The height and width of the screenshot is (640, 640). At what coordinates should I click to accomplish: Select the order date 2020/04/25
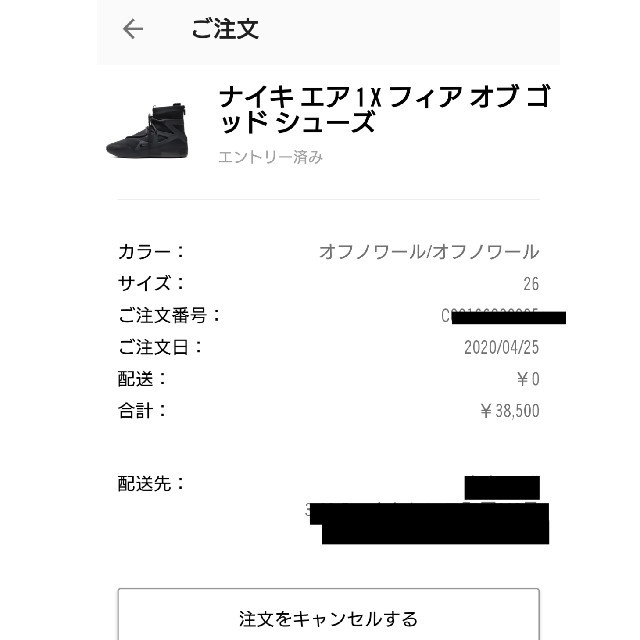(x=501, y=347)
